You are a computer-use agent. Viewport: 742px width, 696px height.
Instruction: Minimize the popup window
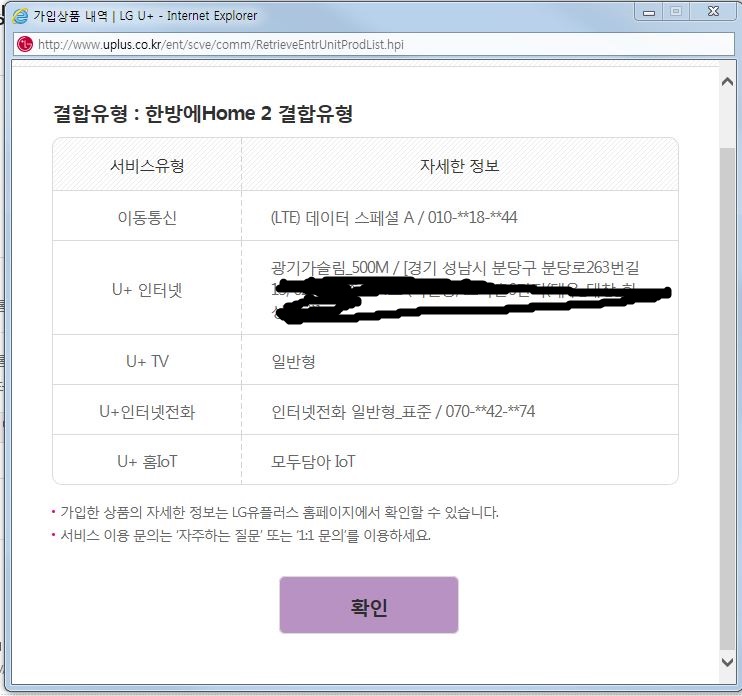[x=651, y=12]
